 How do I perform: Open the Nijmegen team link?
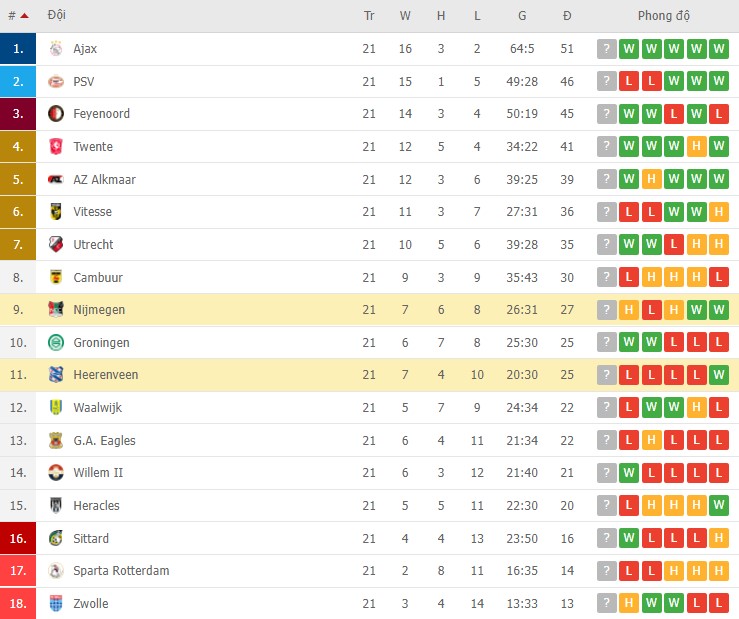click(x=99, y=310)
